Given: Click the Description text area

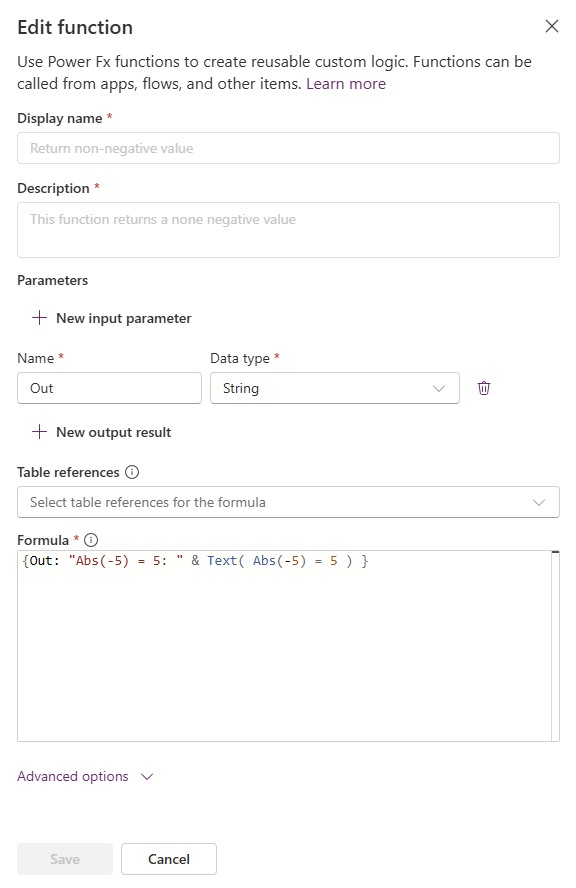Looking at the screenshot, I should point(288,228).
